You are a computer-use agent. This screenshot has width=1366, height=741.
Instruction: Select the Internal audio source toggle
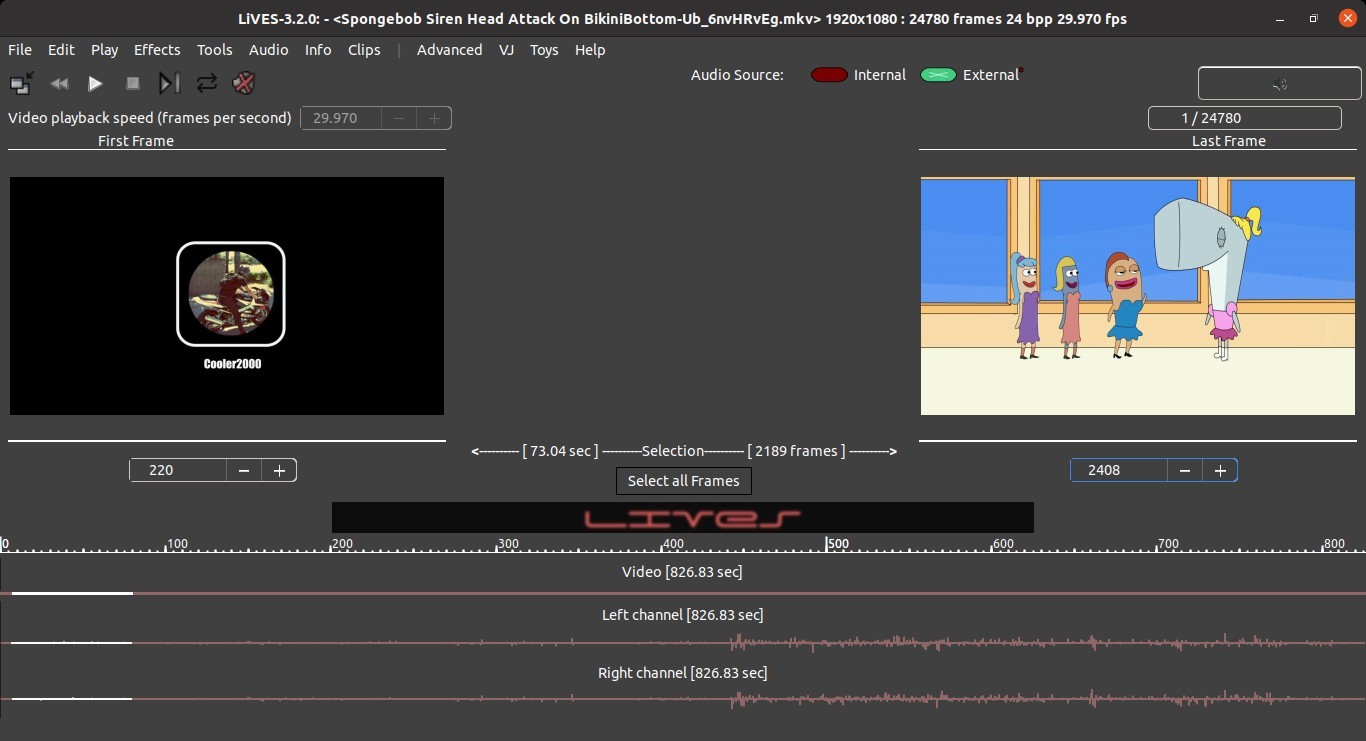[829, 75]
